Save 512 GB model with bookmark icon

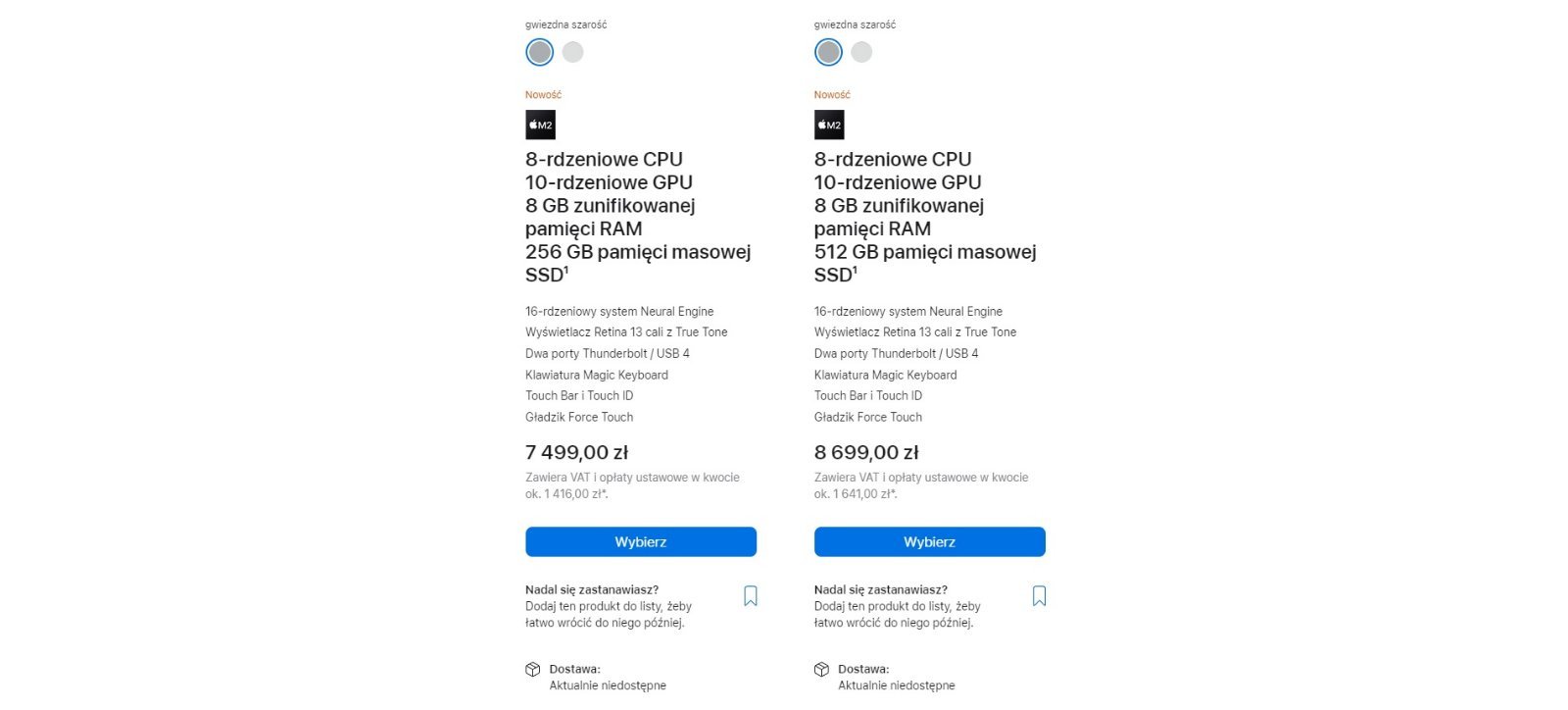[x=1040, y=596]
